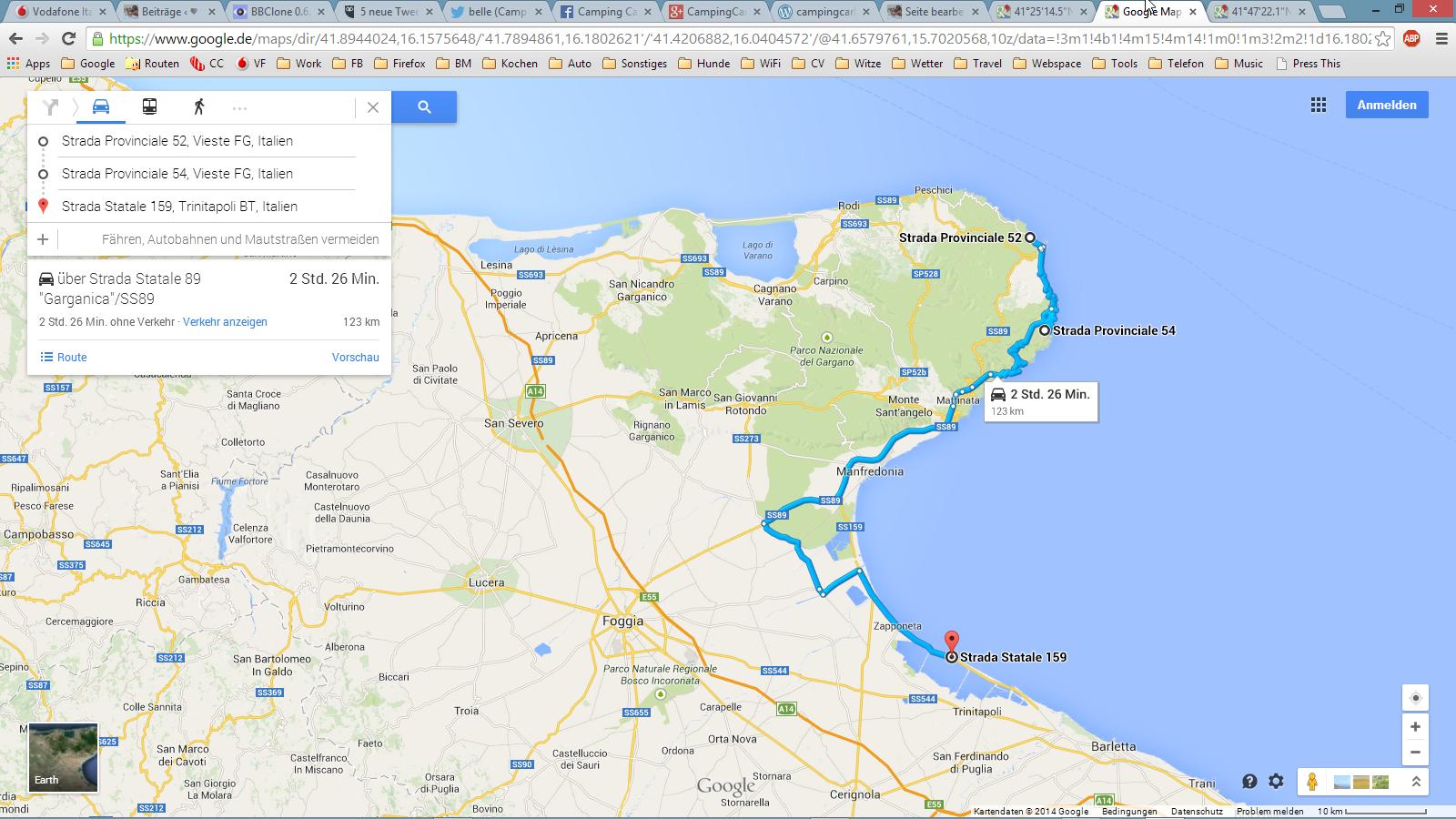Screen dimensions: 1456x819
Task: Select the route via Strada Statale 89 Garganica
Action: click(209, 299)
